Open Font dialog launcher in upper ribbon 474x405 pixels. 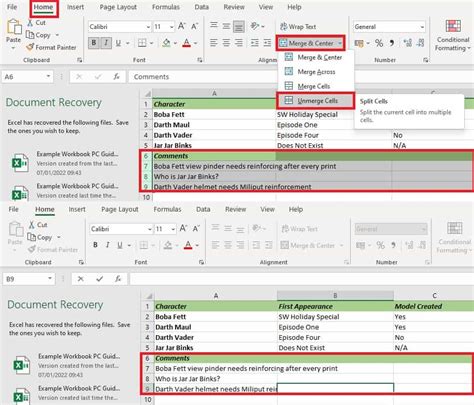[x=199, y=60]
